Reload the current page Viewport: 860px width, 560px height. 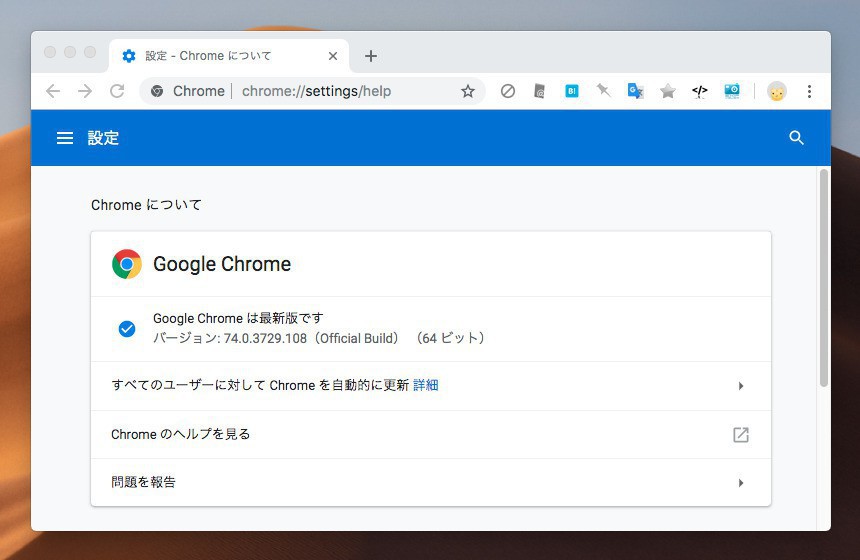pos(117,91)
